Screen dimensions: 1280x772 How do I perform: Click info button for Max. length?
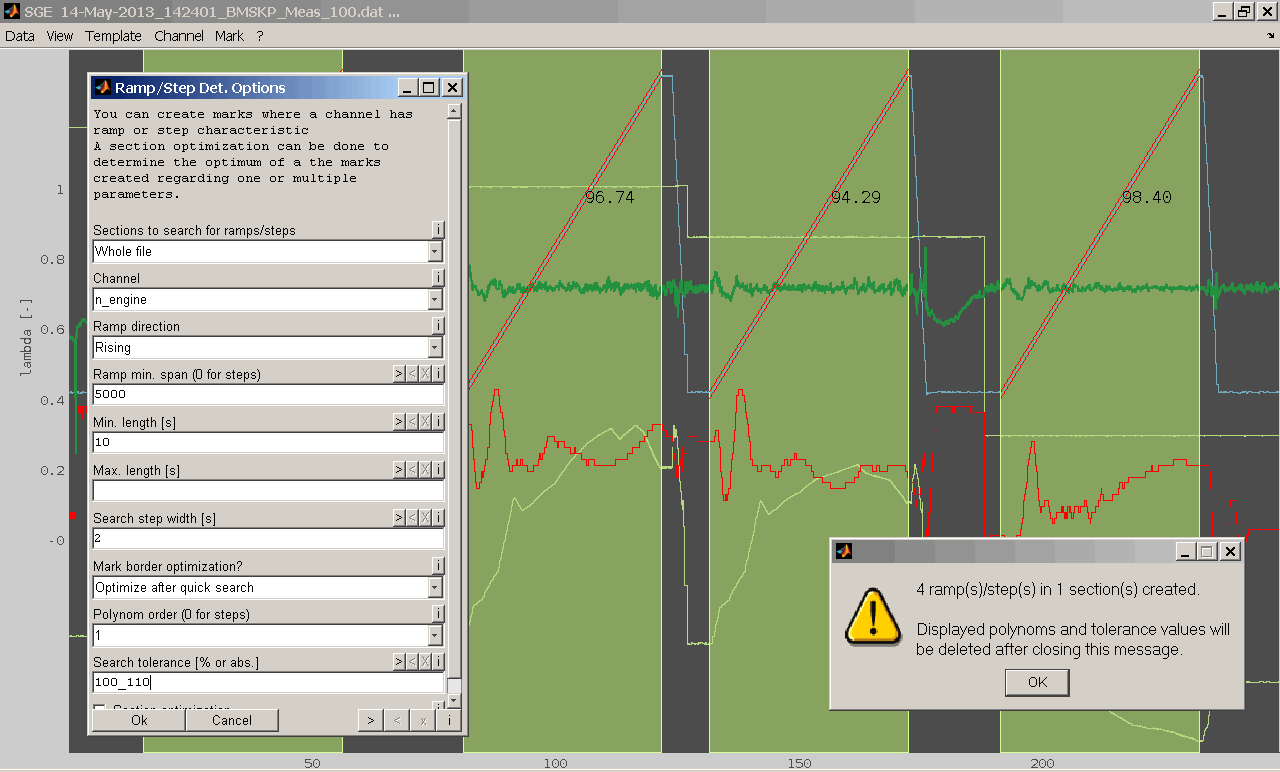click(x=438, y=470)
